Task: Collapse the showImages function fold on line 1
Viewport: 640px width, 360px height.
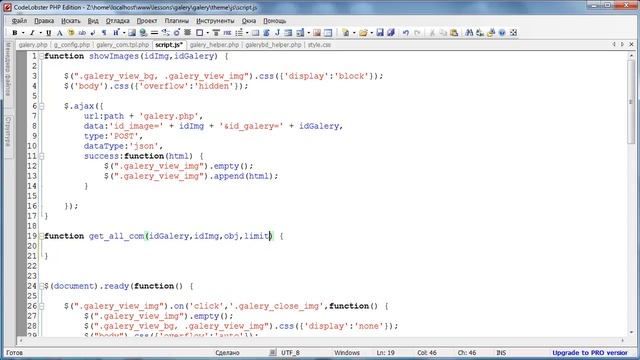Action: [41, 56]
